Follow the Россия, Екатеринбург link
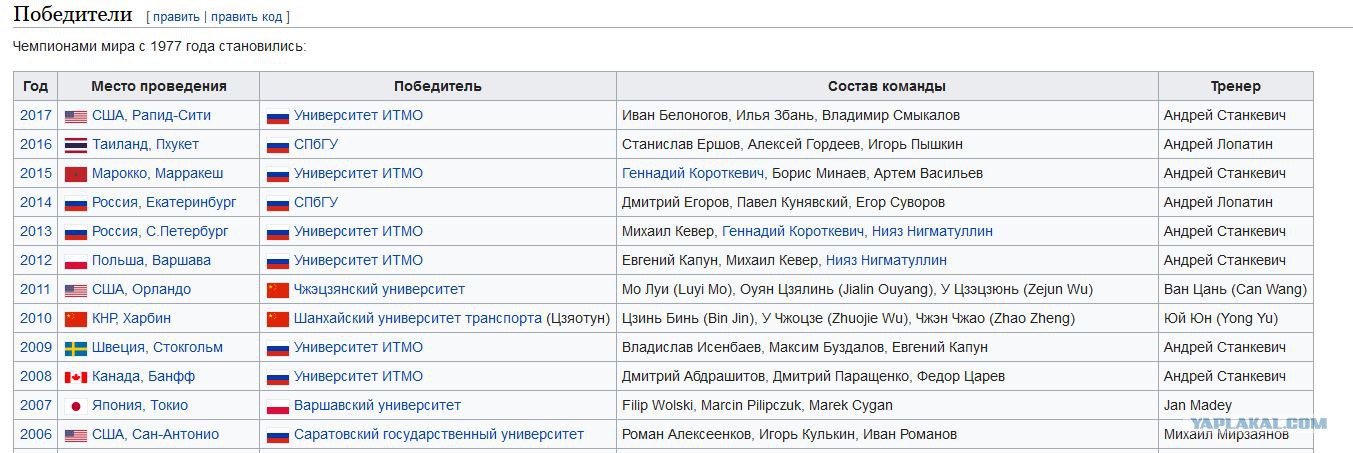The image size is (1353, 453). pos(164,202)
